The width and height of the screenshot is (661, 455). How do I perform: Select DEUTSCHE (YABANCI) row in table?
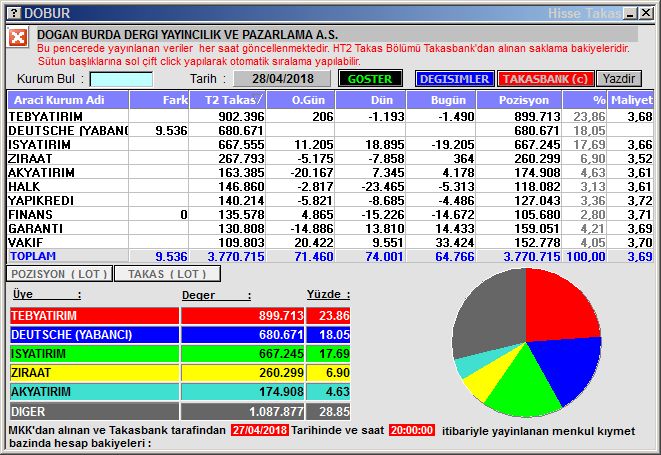68,130
